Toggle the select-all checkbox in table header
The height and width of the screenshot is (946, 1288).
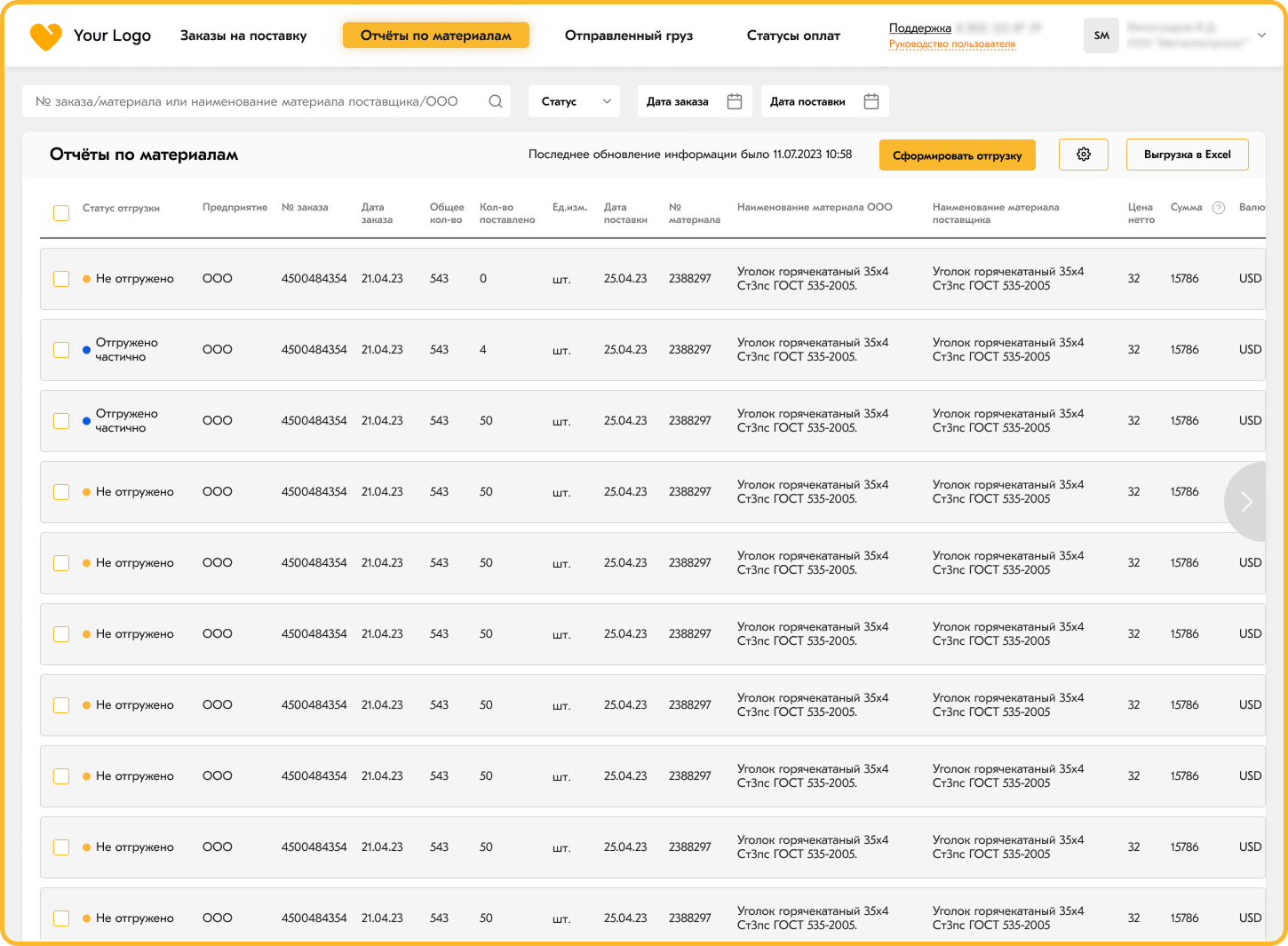(x=61, y=213)
